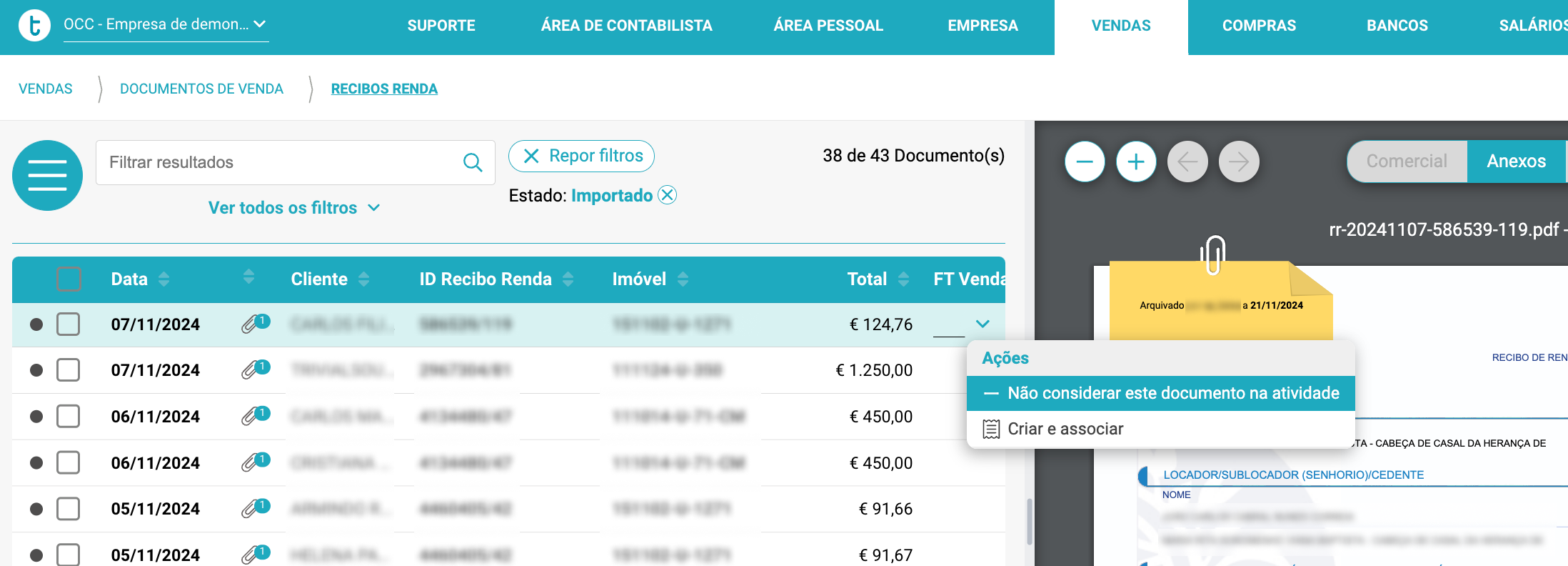Open FT Venda dropdown chevron in first row
The image size is (1568, 566).
(982, 324)
